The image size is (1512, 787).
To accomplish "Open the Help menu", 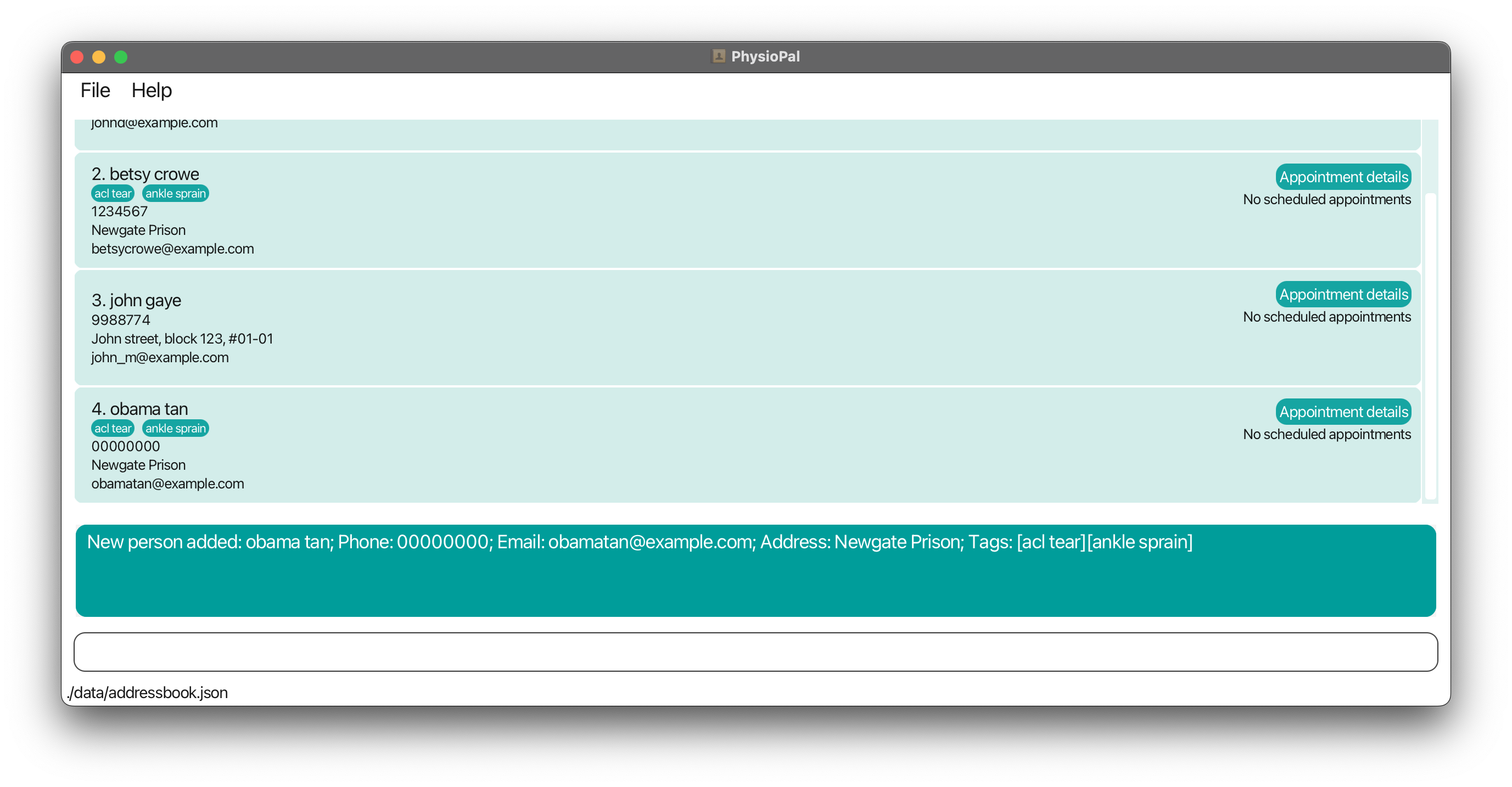I will point(152,91).
